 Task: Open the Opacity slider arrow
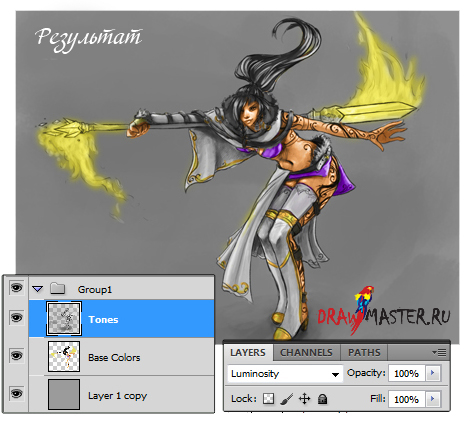[433, 373]
